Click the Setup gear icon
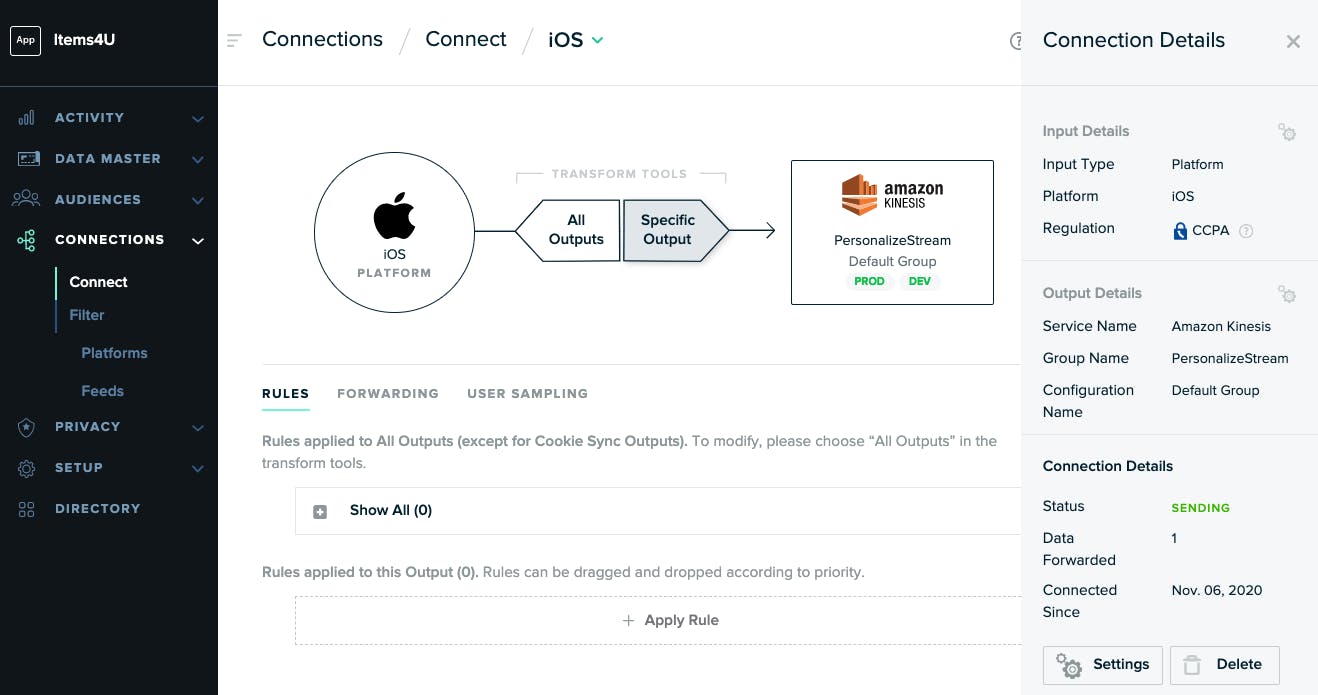Viewport: 1318px width, 695px height. click(x=27, y=468)
